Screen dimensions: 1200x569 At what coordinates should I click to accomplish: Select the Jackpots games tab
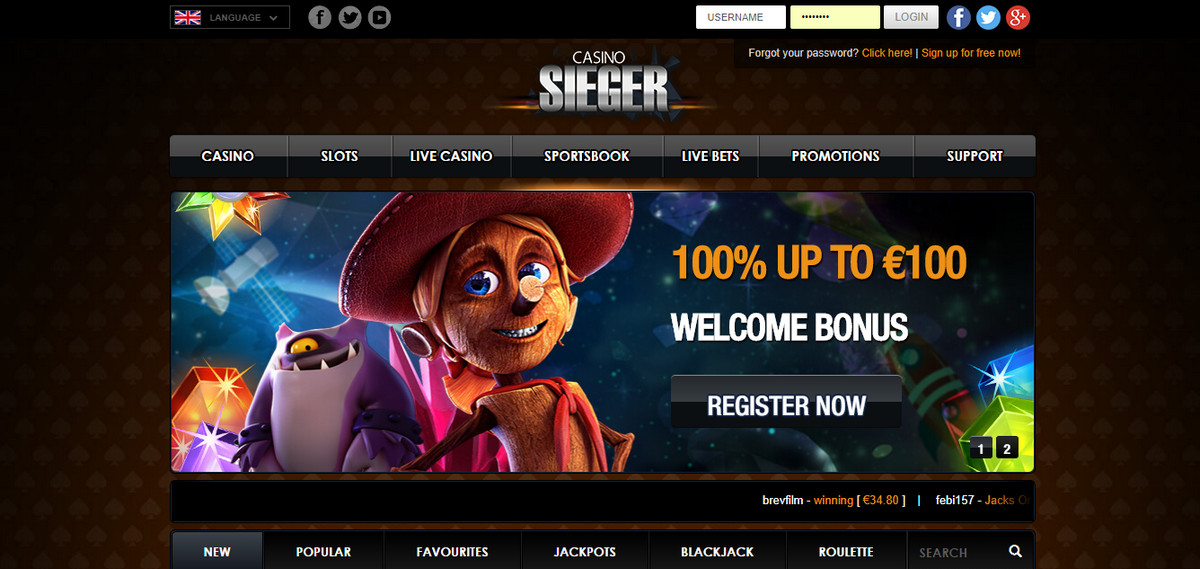coord(585,552)
